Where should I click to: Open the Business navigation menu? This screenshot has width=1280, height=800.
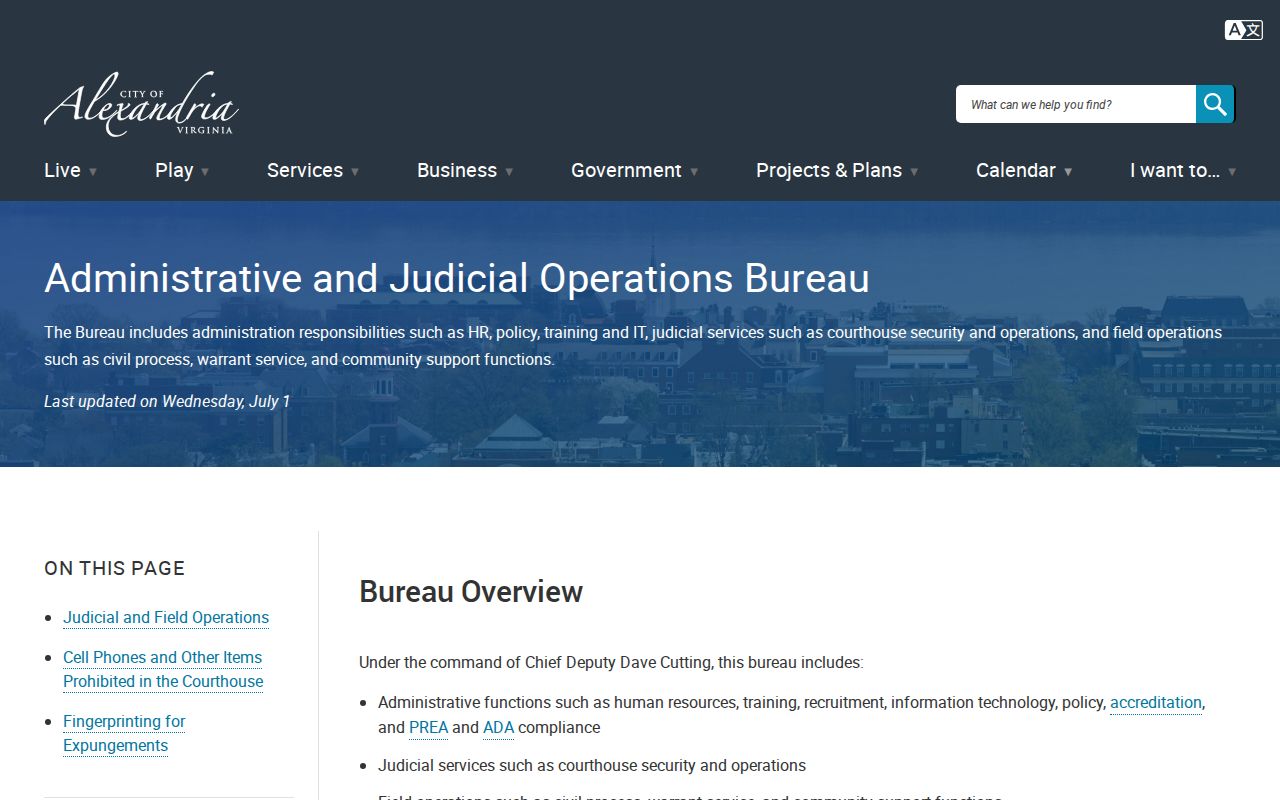pyautogui.click(x=457, y=170)
